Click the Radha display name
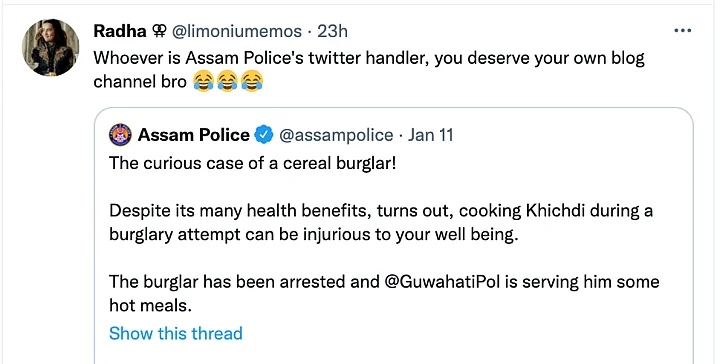 coord(120,31)
